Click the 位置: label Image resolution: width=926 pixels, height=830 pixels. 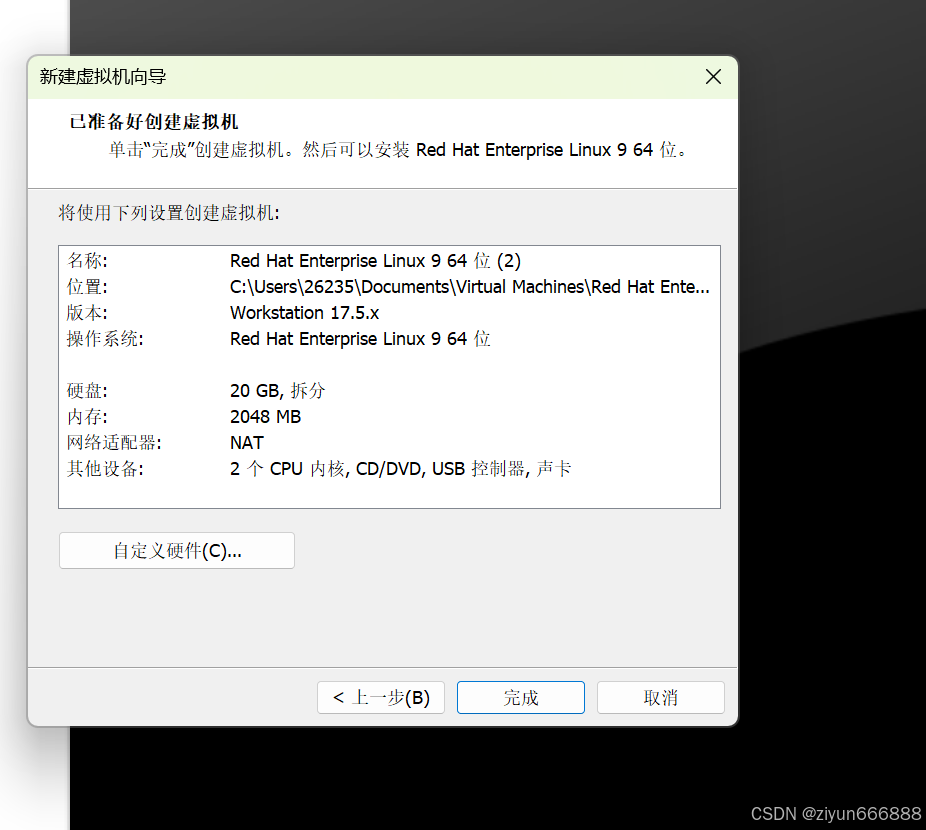[x=87, y=287]
